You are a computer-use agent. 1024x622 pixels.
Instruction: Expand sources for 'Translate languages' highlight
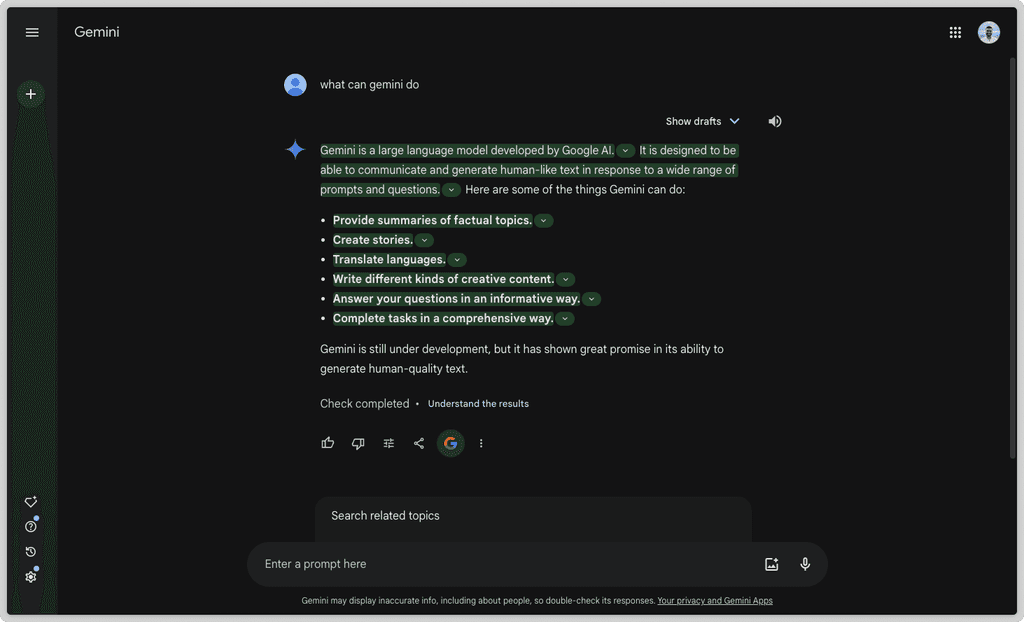[456, 259]
